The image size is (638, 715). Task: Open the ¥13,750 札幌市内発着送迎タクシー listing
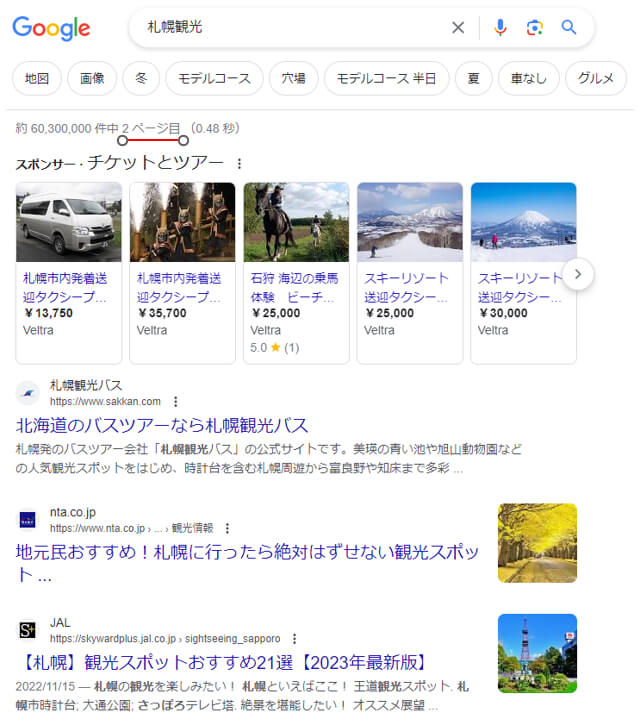[x=65, y=287]
